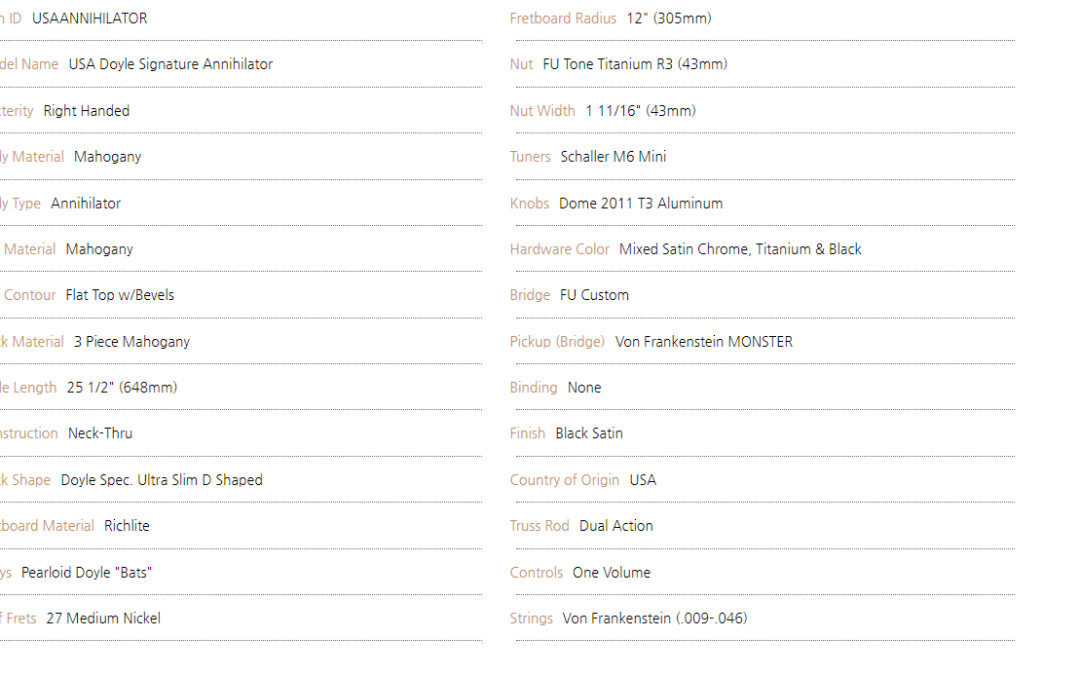Screen dimensions: 1080x675
Task: Select the Knobs spec label
Action: click(x=529, y=203)
